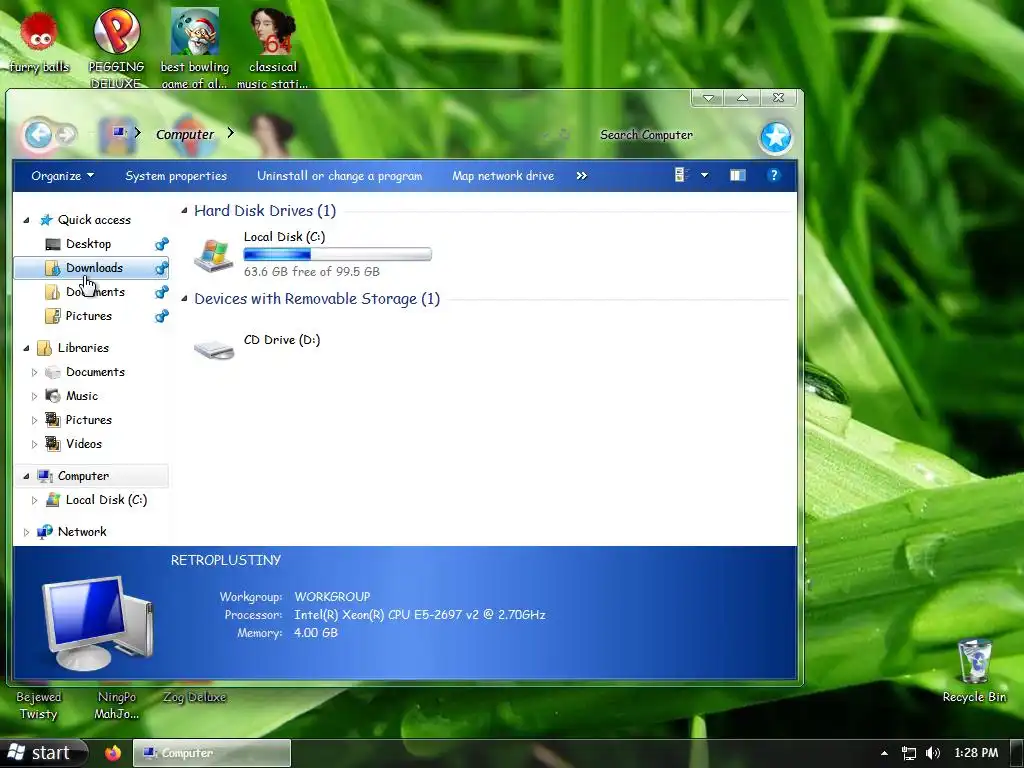Image resolution: width=1024 pixels, height=768 pixels.
Task: Click System properties in the toolbar
Action: (x=176, y=176)
